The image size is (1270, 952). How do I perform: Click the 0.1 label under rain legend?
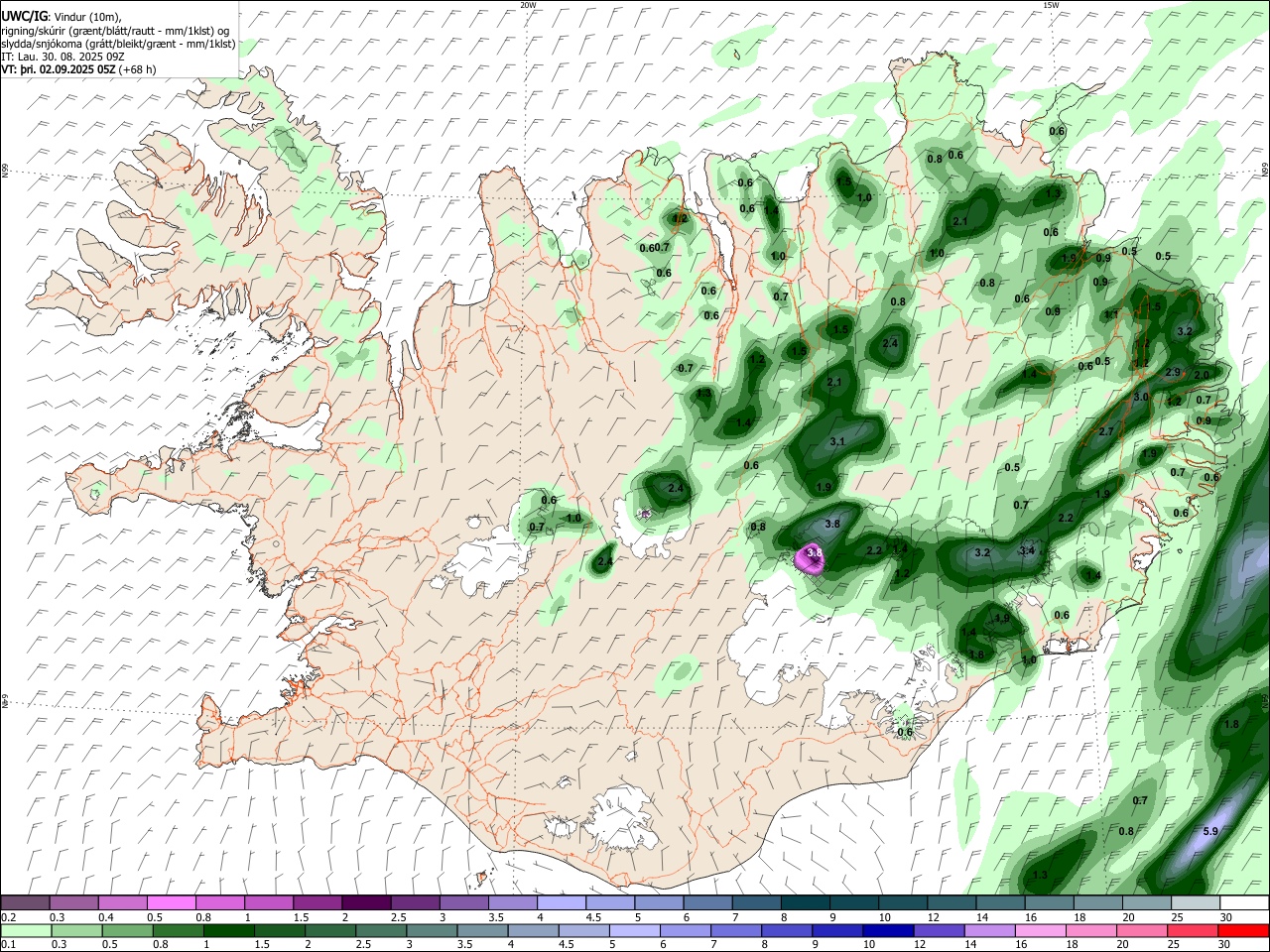tap(8, 945)
